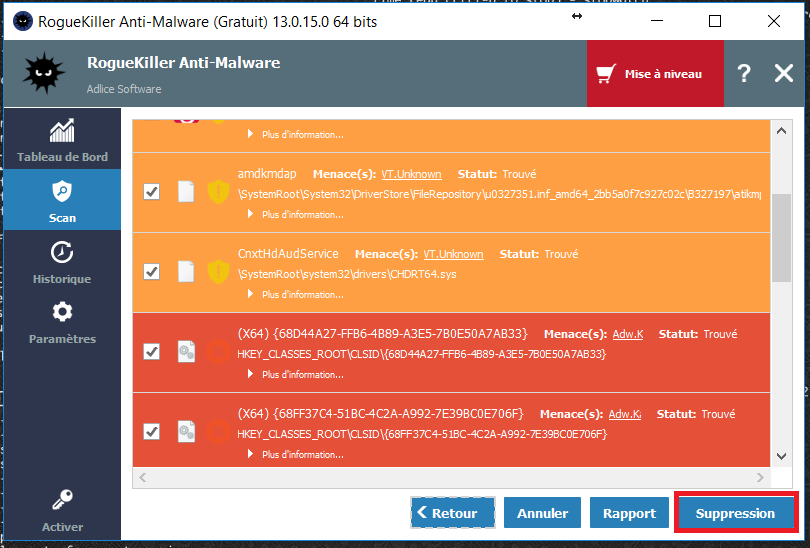Click red threat icon for 68FF37C4 entry

pyautogui.click(x=219, y=432)
